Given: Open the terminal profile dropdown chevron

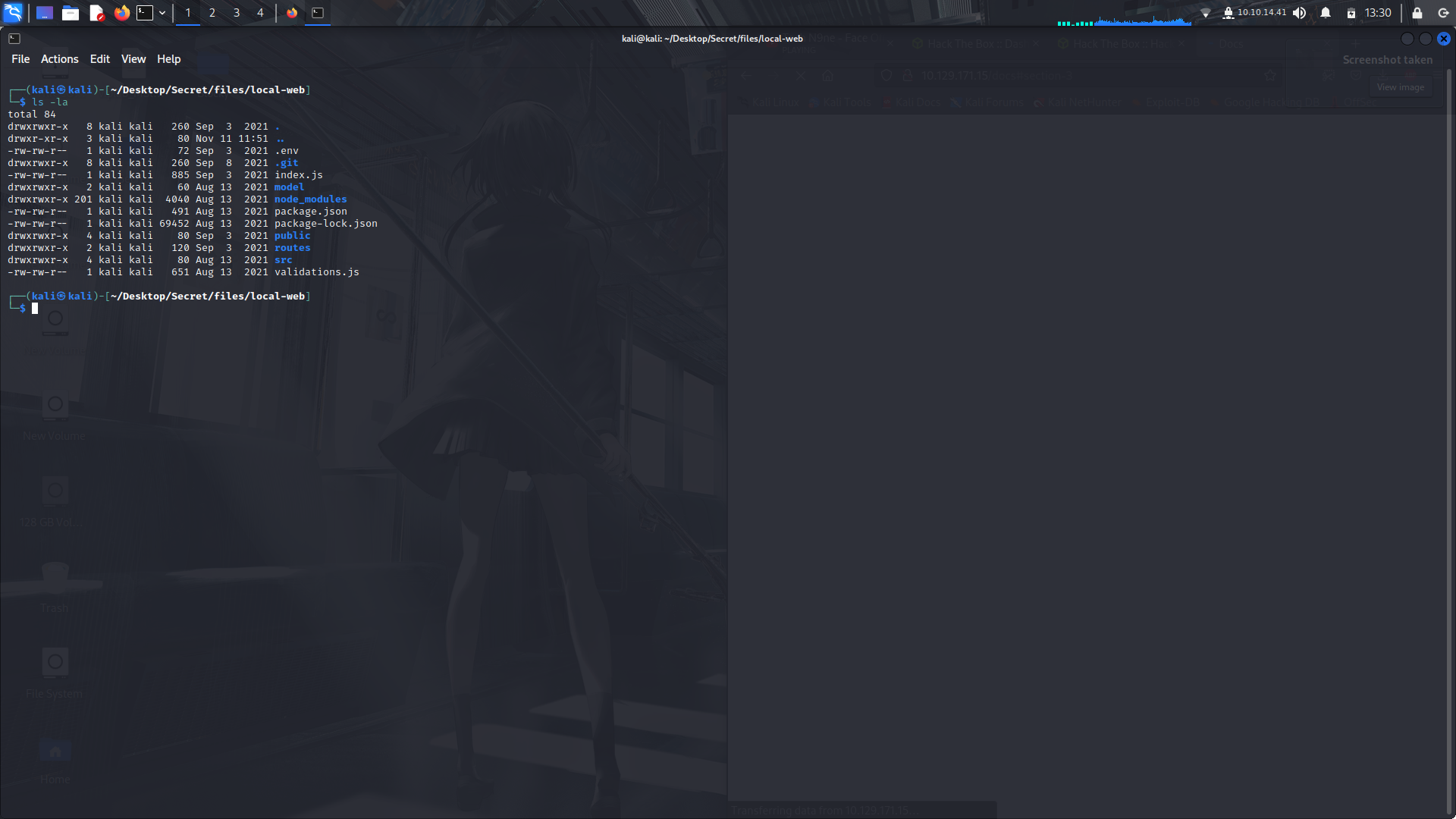Looking at the screenshot, I should tap(162, 13).
